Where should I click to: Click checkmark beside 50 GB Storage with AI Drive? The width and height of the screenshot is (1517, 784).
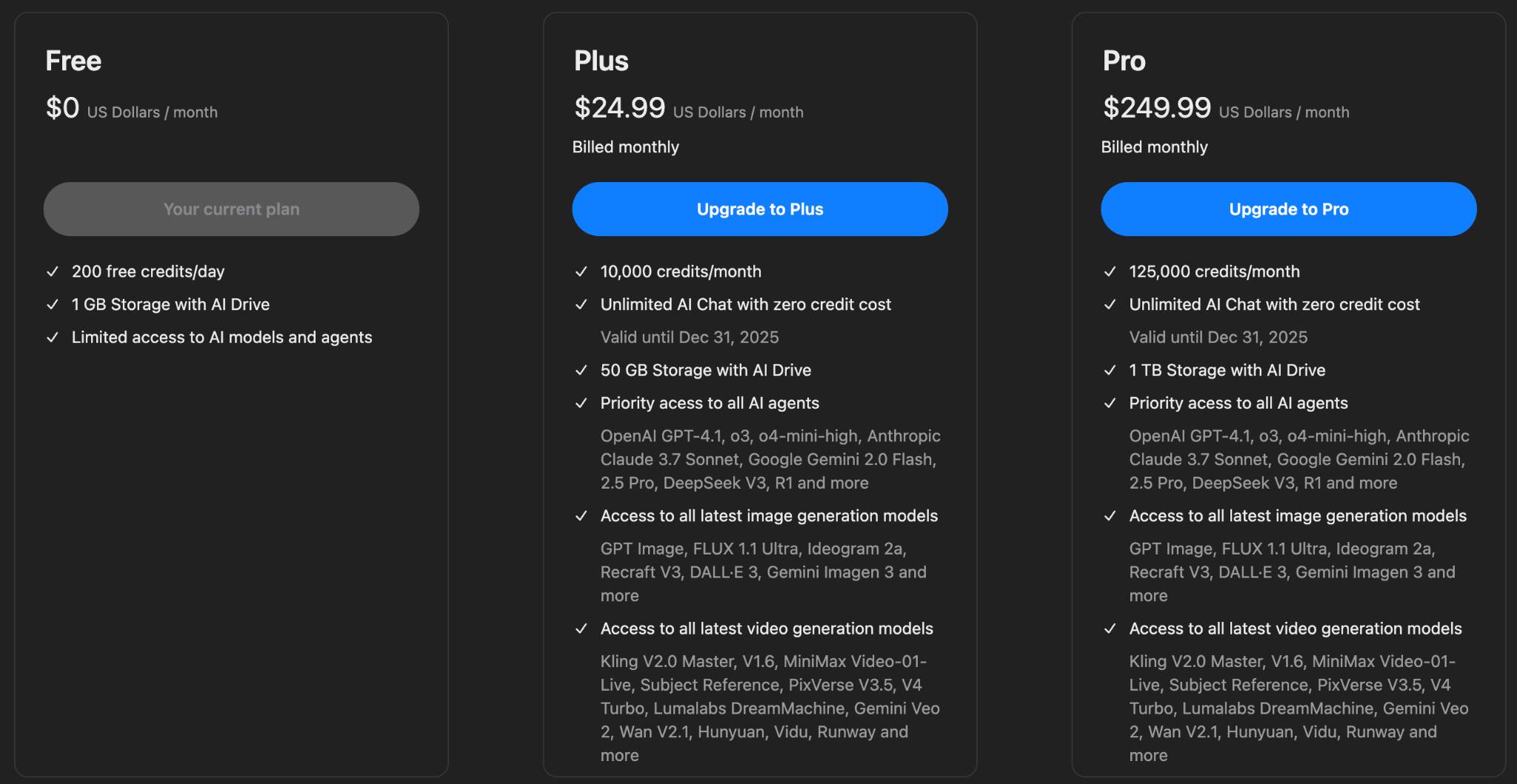581,370
